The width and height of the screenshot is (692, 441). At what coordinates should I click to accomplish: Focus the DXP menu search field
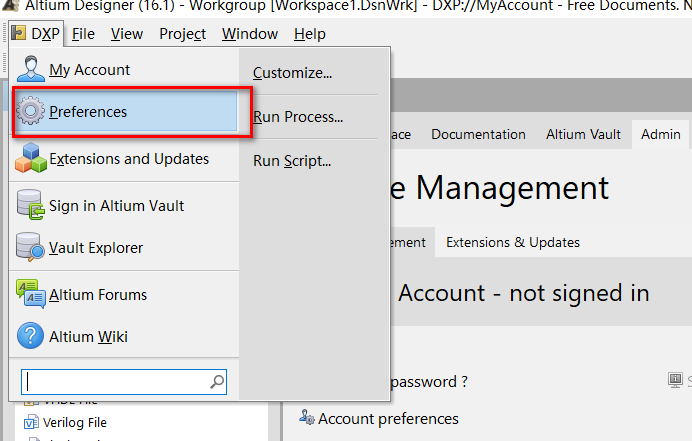click(124, 382)
